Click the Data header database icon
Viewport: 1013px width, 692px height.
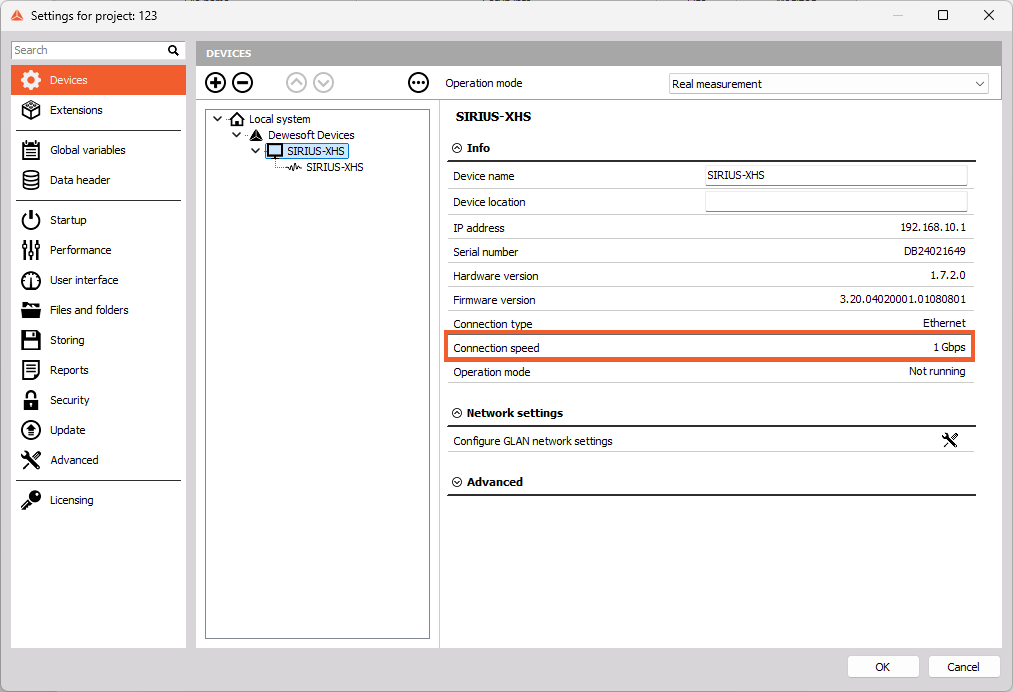pyautogui.click(x=30, y=180)
